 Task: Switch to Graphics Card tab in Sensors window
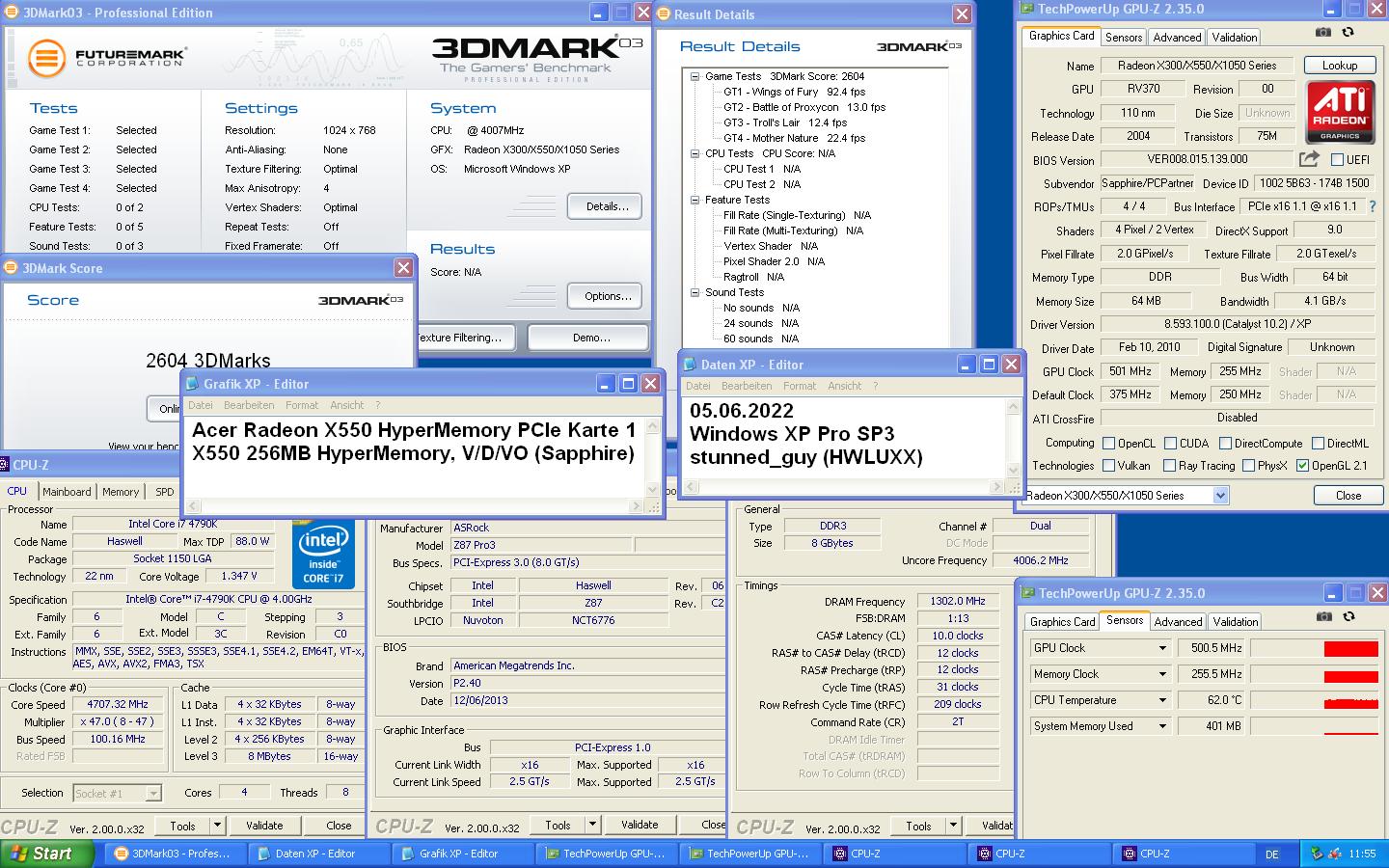(x=1062, y=622)
